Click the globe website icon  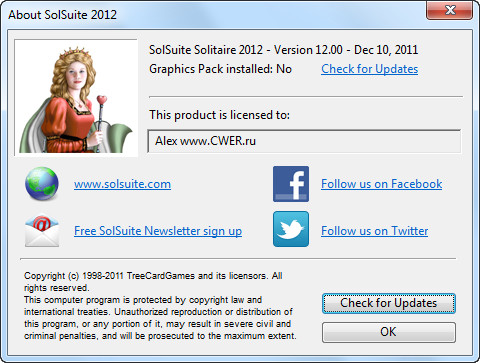tap(42, 184)
